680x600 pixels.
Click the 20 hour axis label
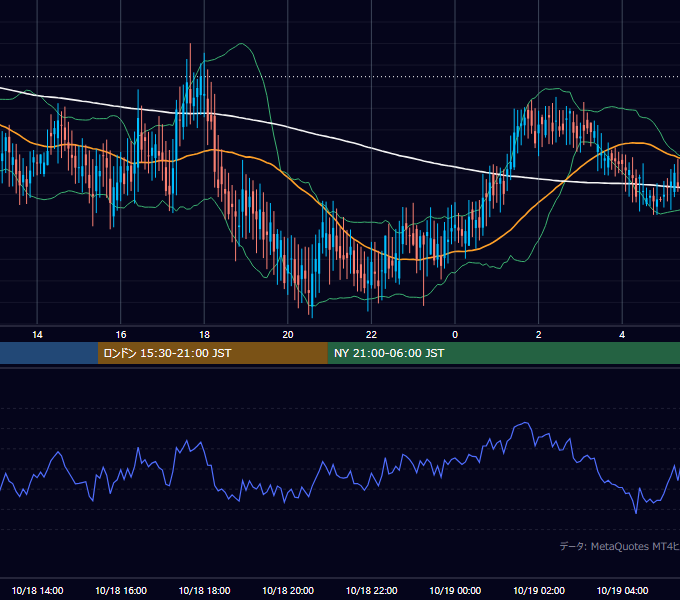coord(288,335)
